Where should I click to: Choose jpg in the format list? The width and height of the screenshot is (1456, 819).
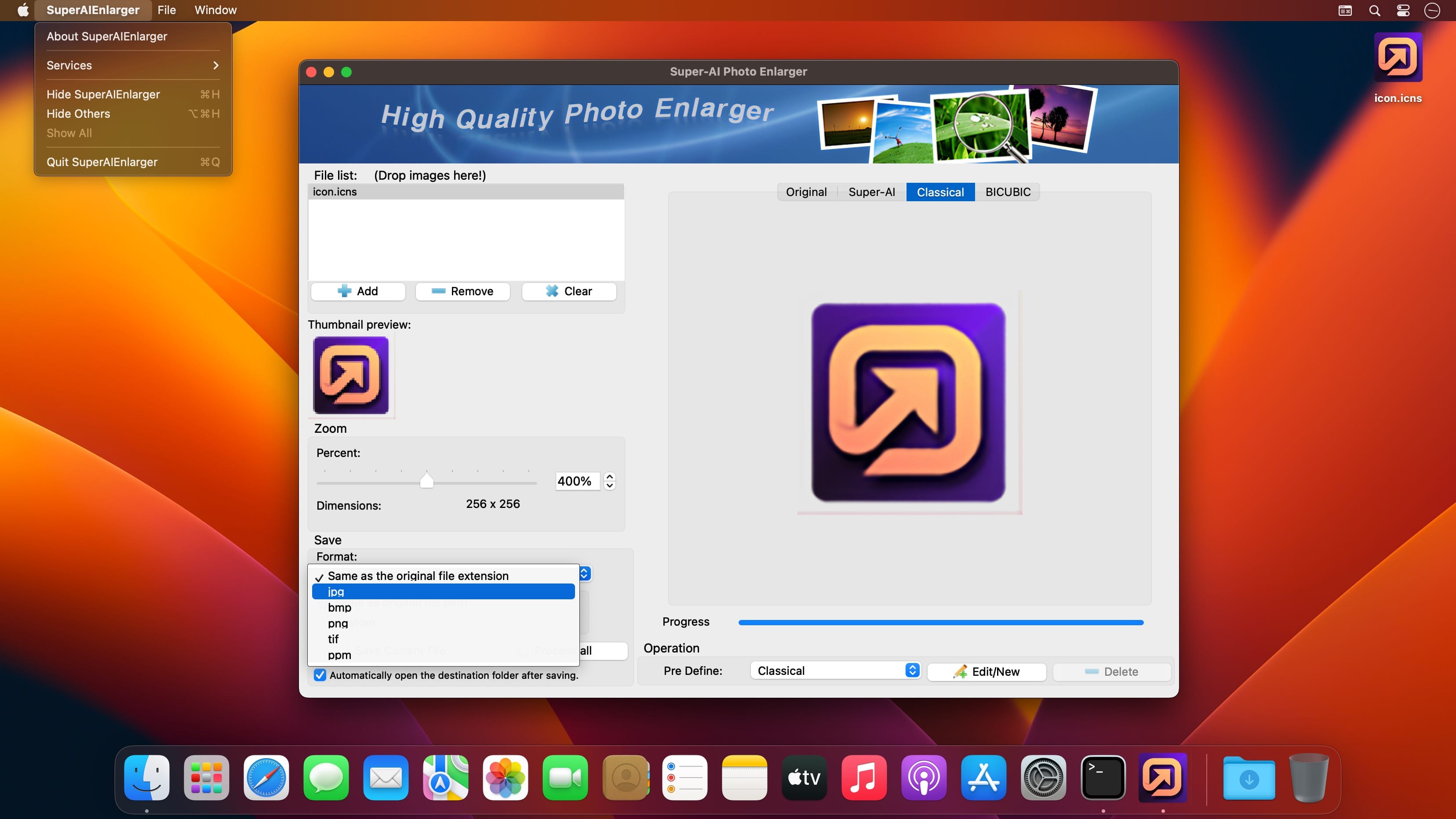coord(443,591)
